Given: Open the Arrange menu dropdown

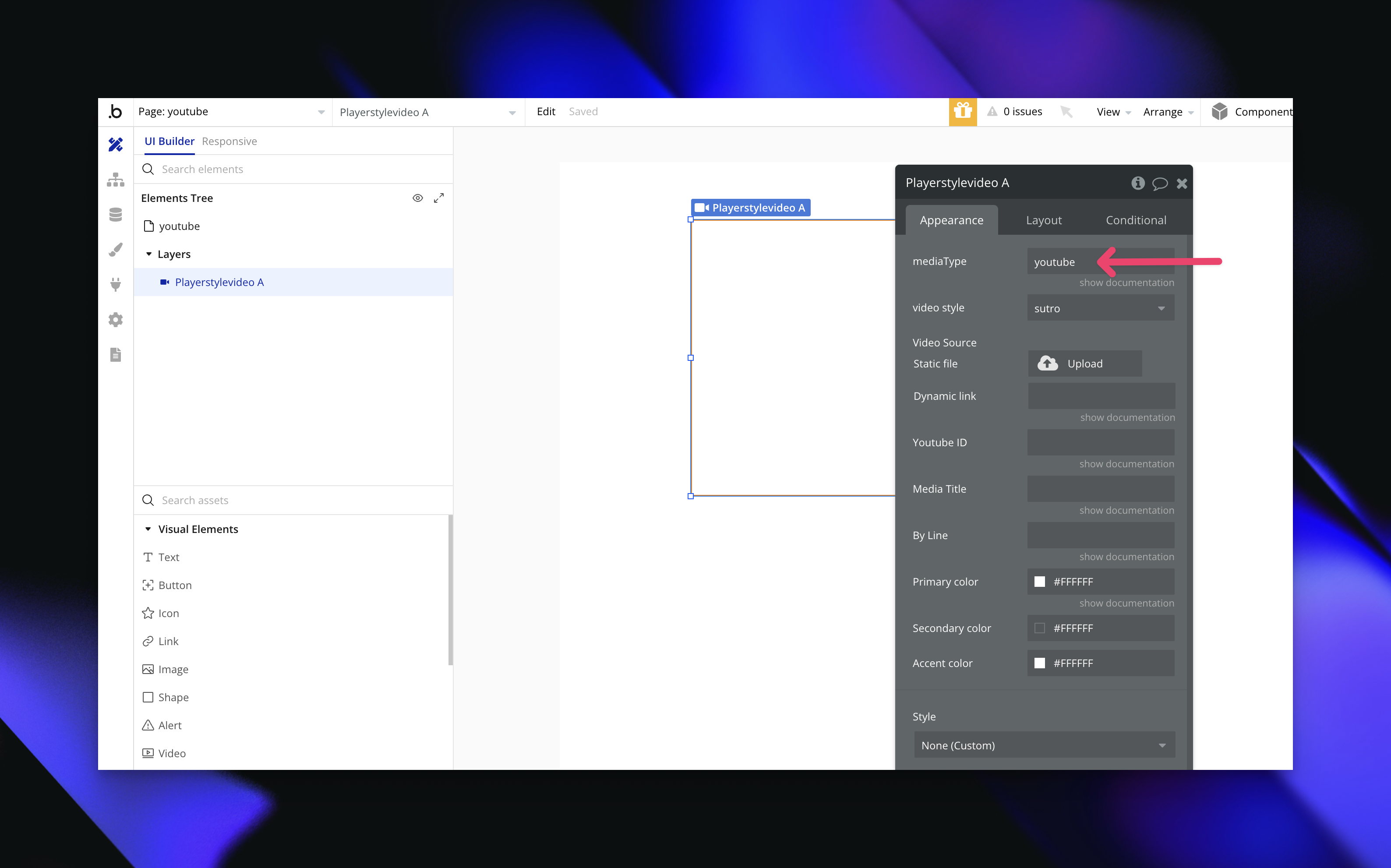Looking at the screenshot, I should 1168,112.
